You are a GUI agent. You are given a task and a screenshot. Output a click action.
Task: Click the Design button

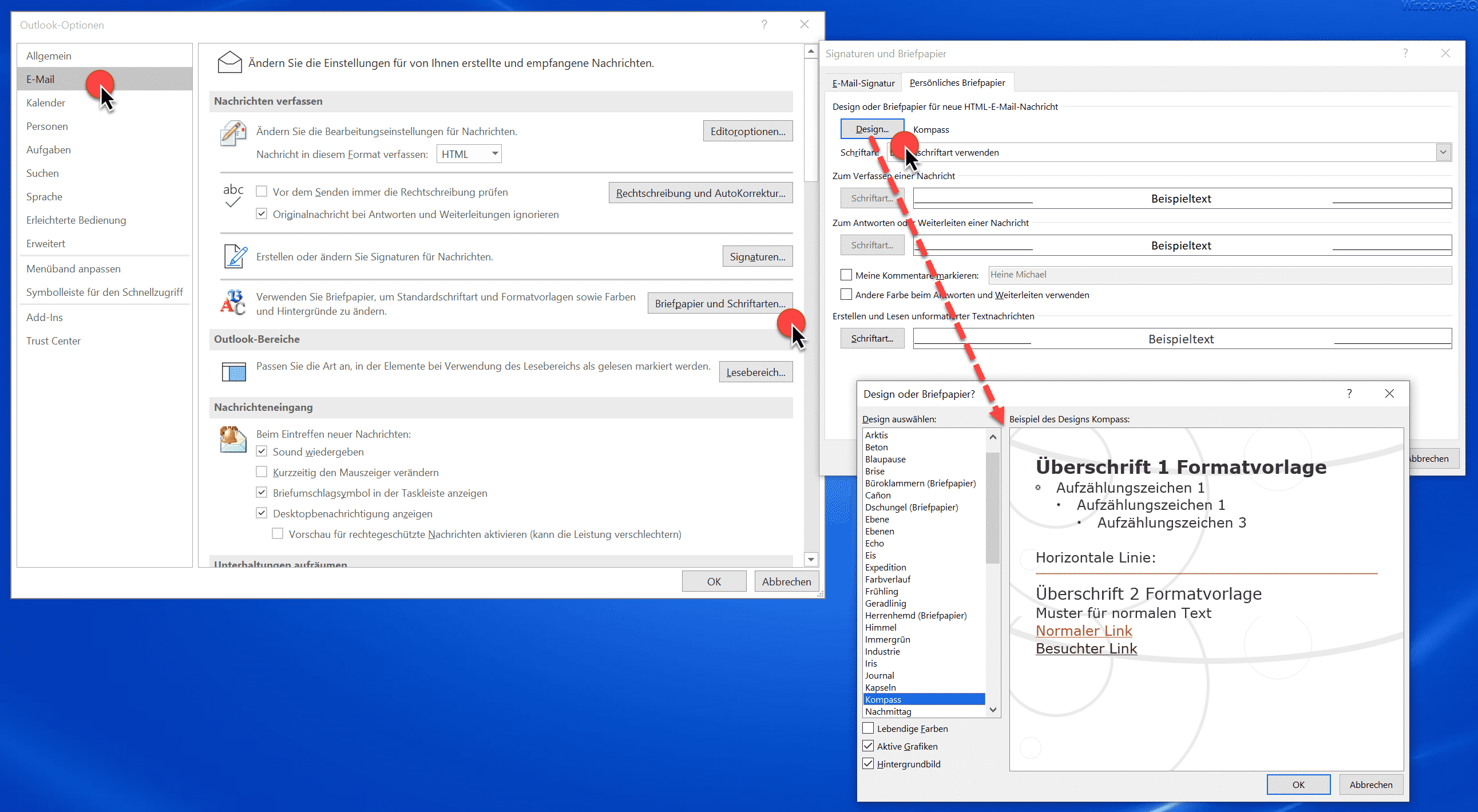(x=872, y=129)
